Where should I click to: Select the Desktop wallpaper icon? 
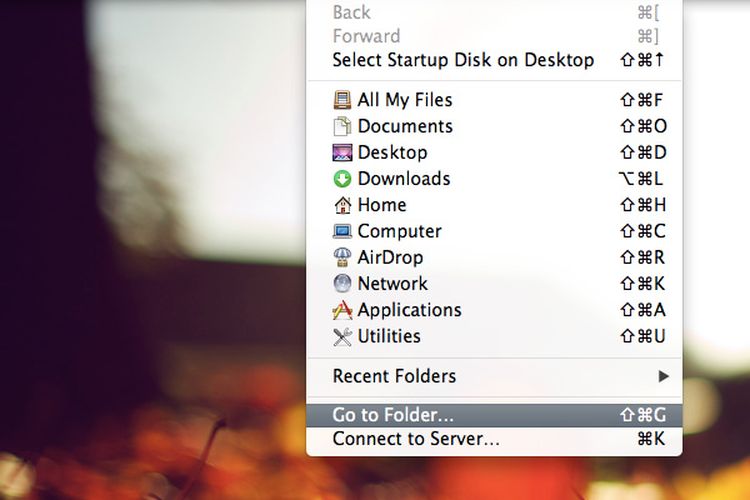point(342,153)
